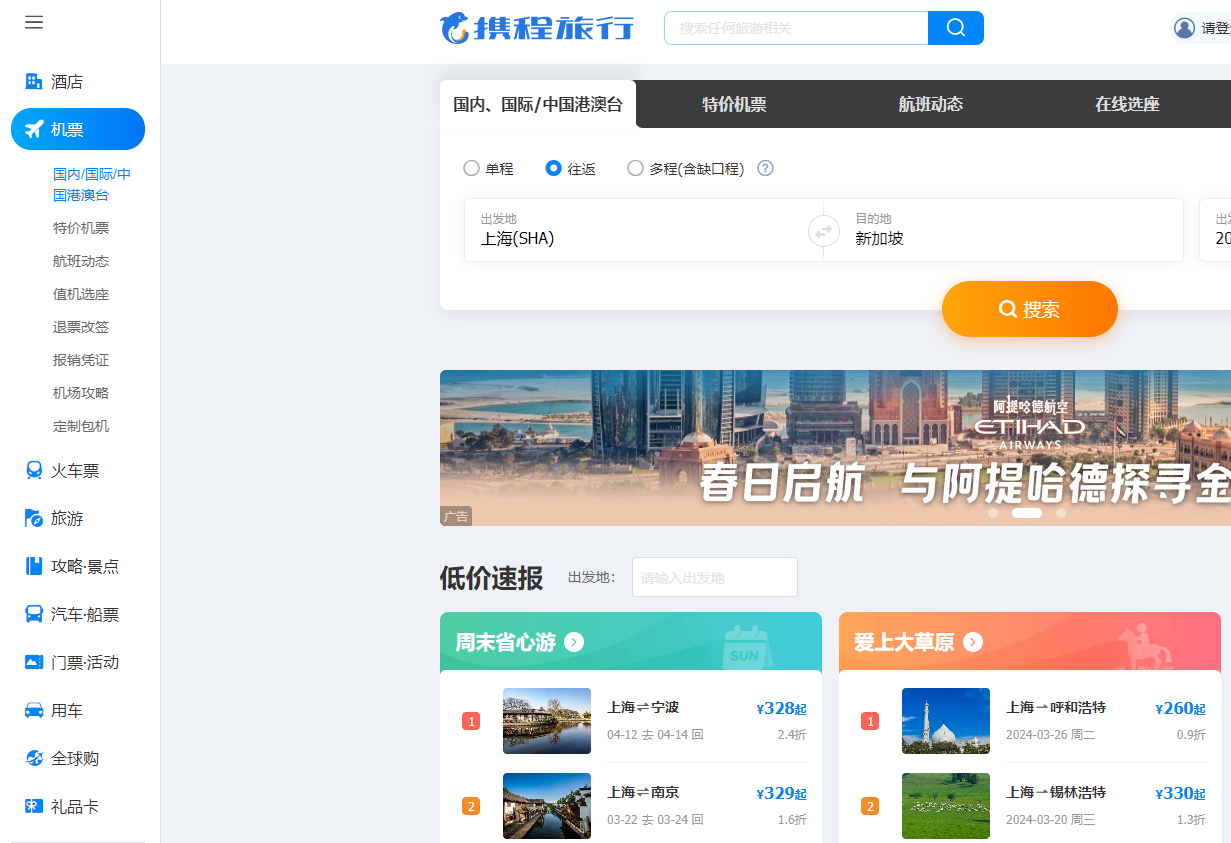Select the 往返 round-trip radio button
This screenshot has height=843, width=1231.
tap(553, 168)
